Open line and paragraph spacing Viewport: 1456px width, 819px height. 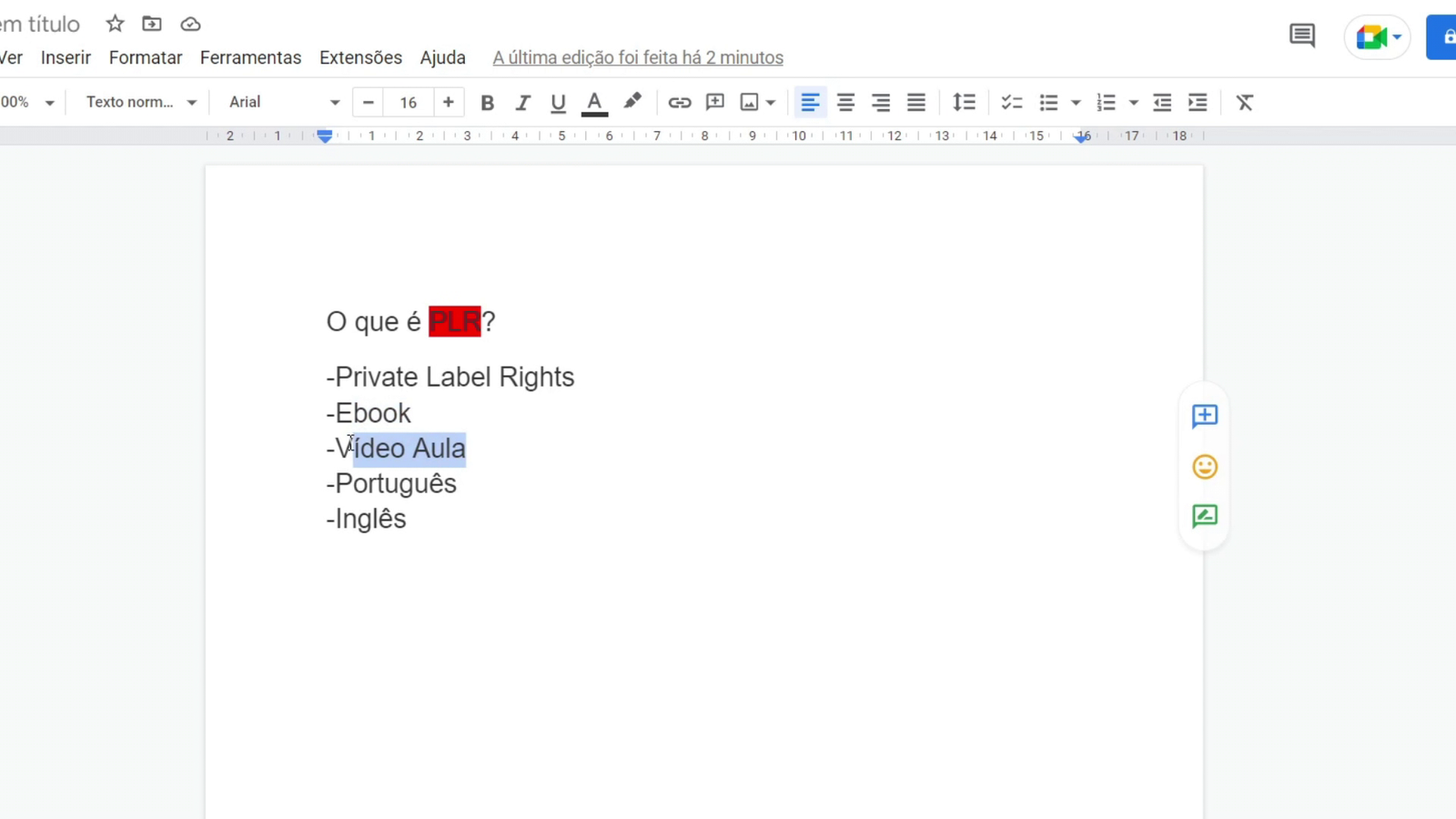(x=964, y=103)
